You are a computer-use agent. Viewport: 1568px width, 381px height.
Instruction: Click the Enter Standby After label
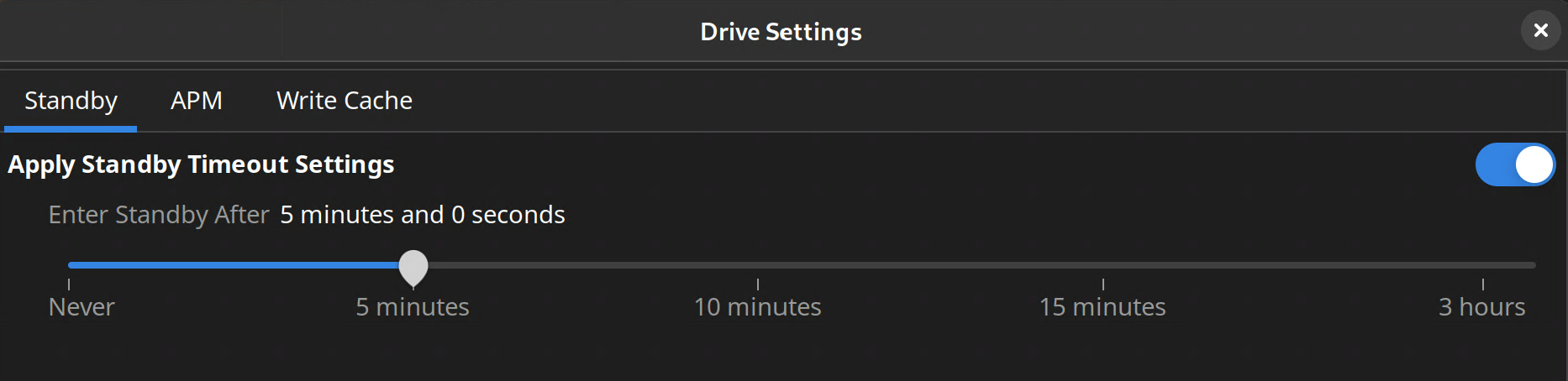pos(159,215)
